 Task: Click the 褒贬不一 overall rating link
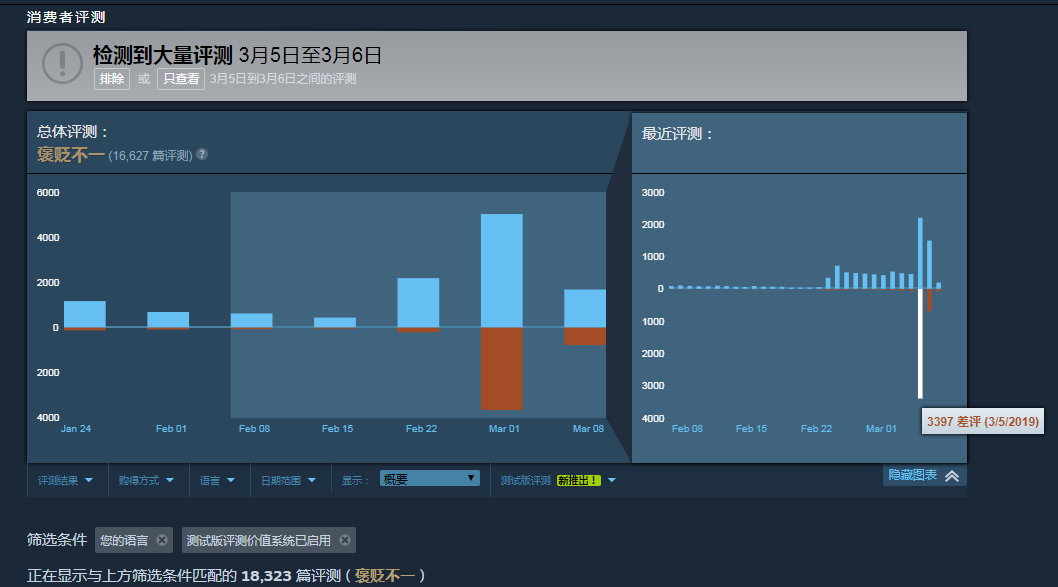point(70,154)
